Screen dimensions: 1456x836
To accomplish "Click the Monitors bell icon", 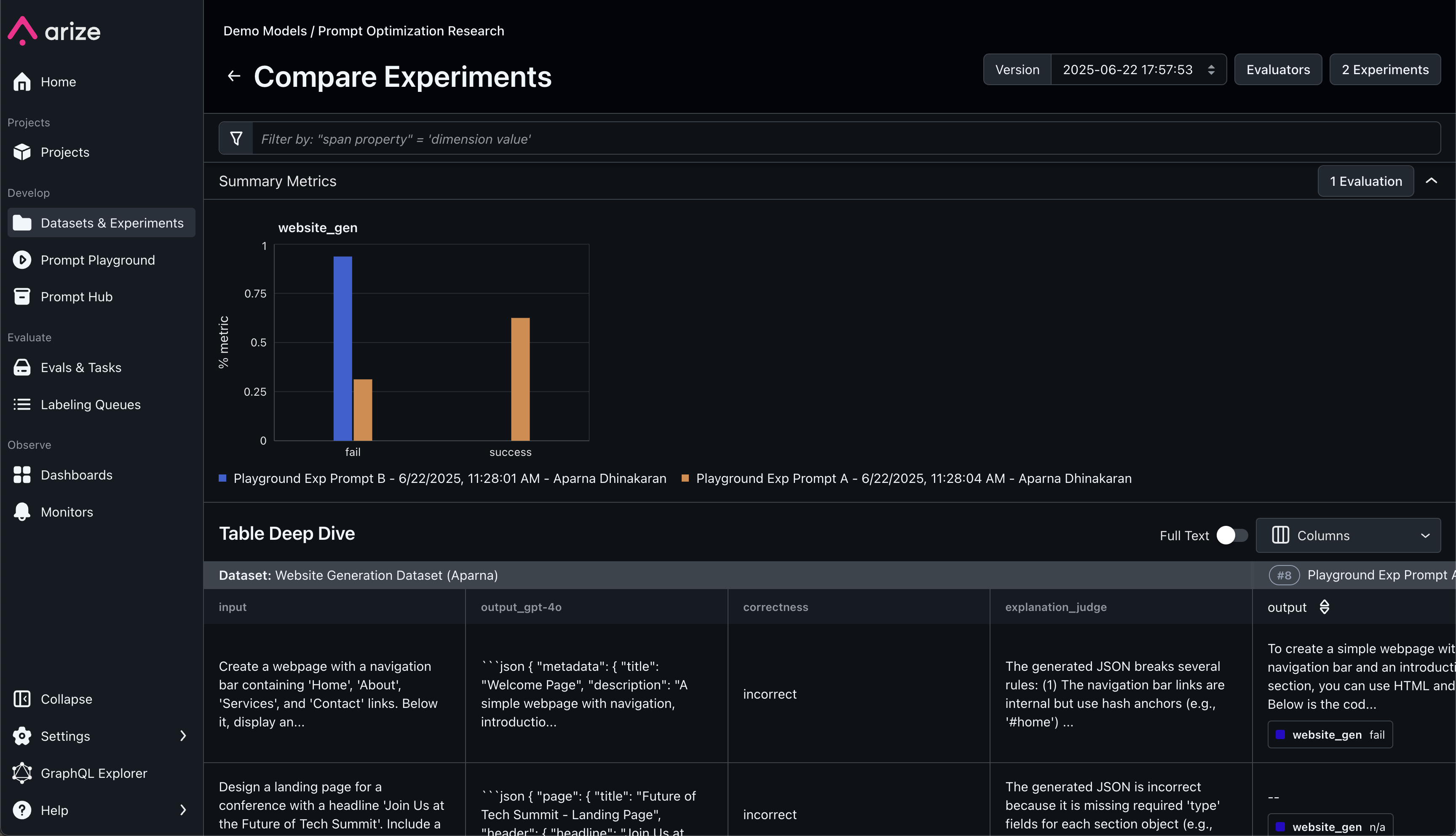I will pos(22,512).
